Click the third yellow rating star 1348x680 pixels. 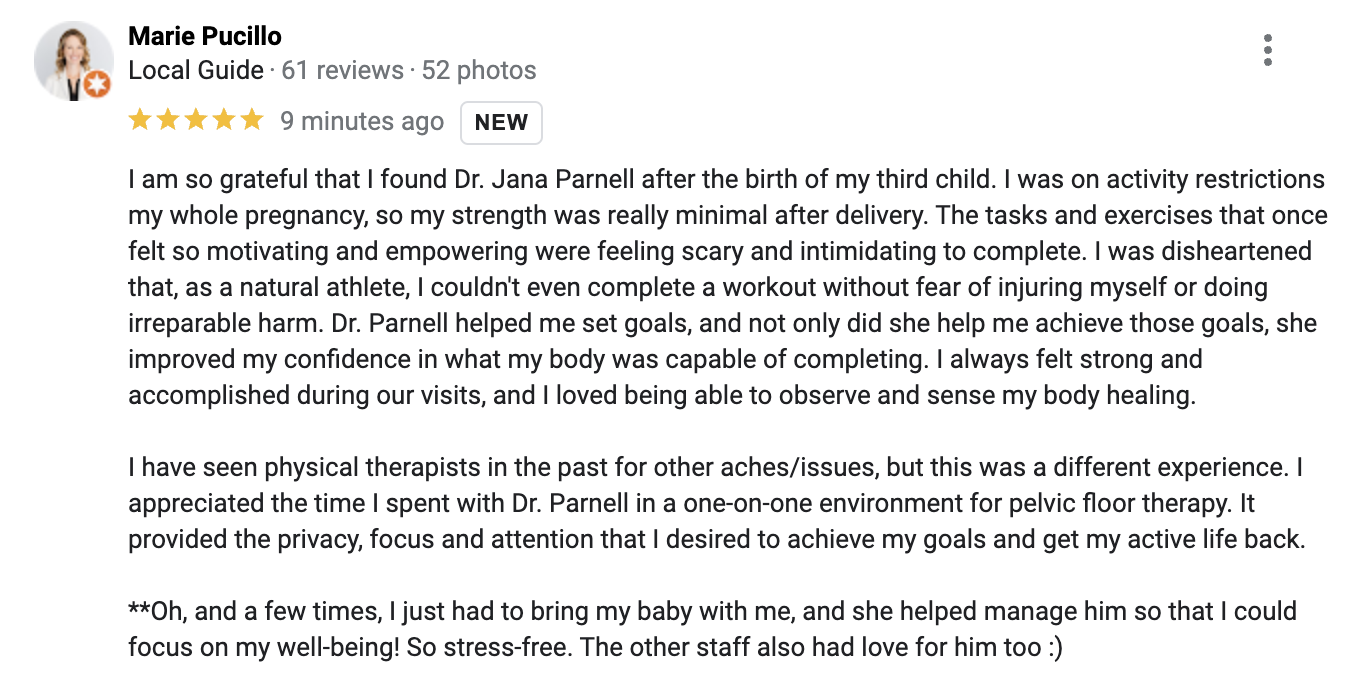coord(196,121)
